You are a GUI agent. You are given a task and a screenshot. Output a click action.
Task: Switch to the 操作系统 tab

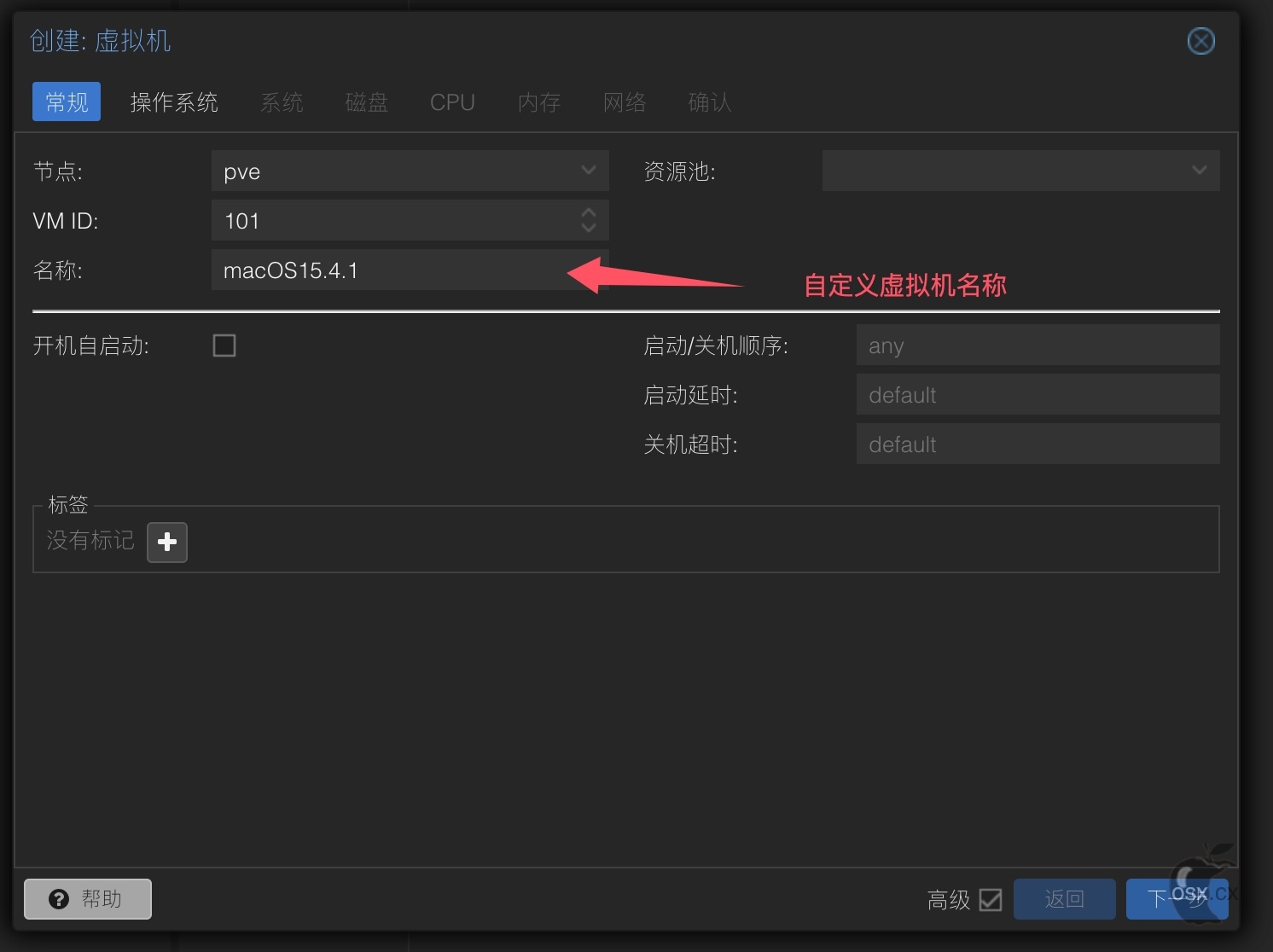(174, 102)
